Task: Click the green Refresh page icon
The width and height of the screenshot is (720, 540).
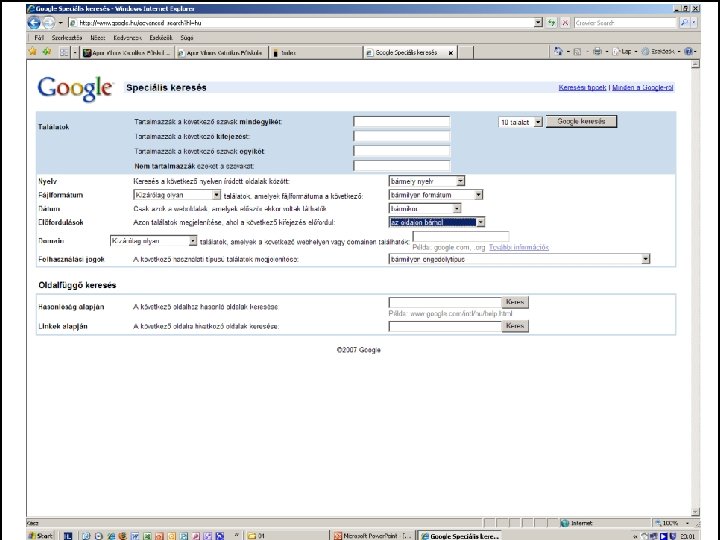Action: 551,22
